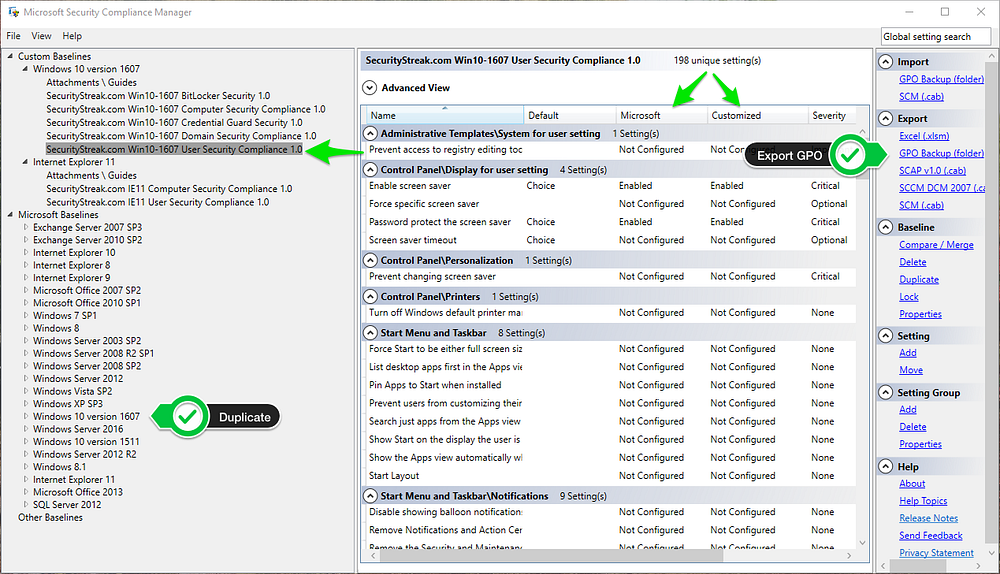Click Delete under Setting Group
The image size is (1000, 574).
[x=913, y=427]
